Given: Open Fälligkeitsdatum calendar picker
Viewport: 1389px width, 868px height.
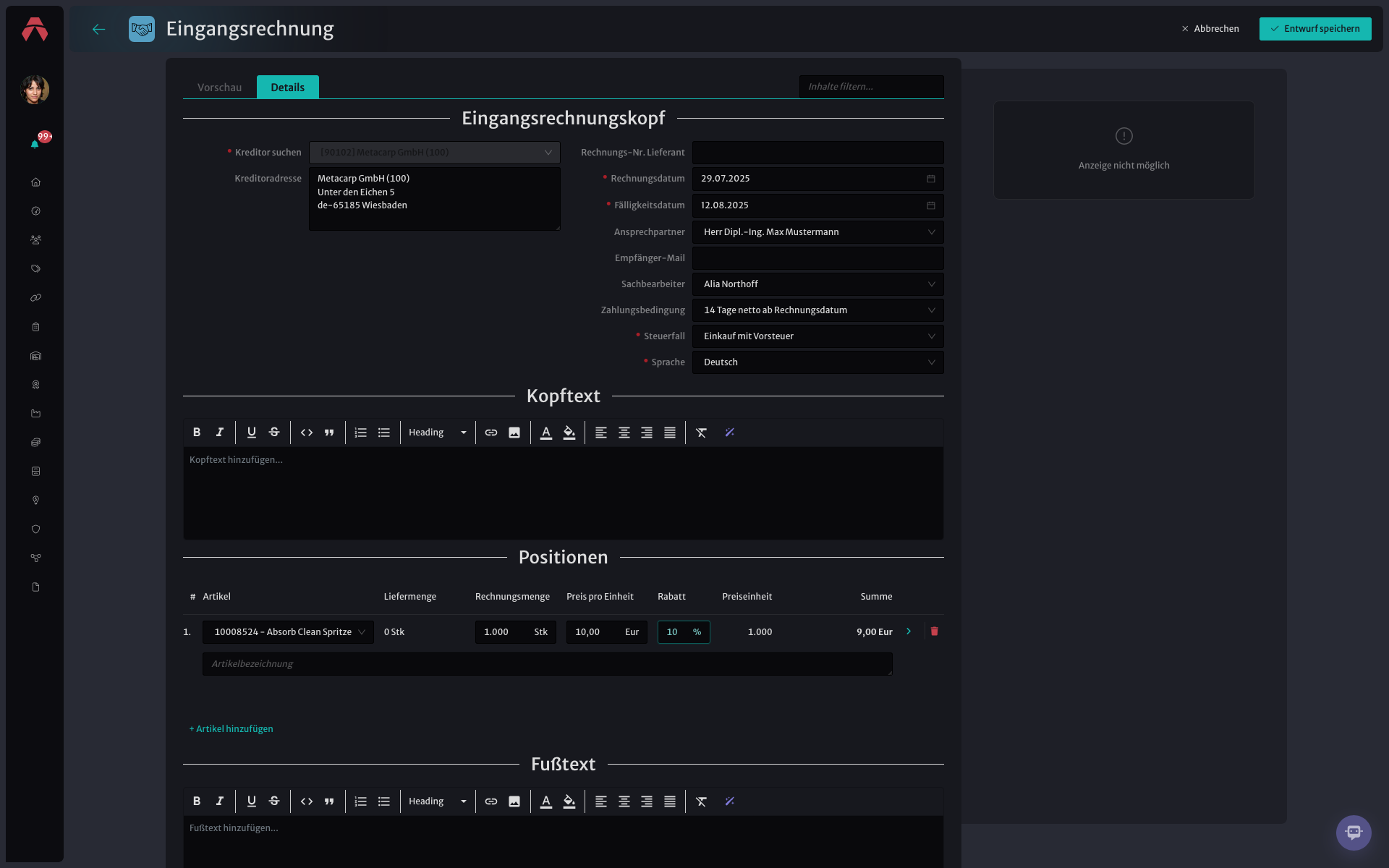Looking at the screenshot, I should [x=931, y=205].
